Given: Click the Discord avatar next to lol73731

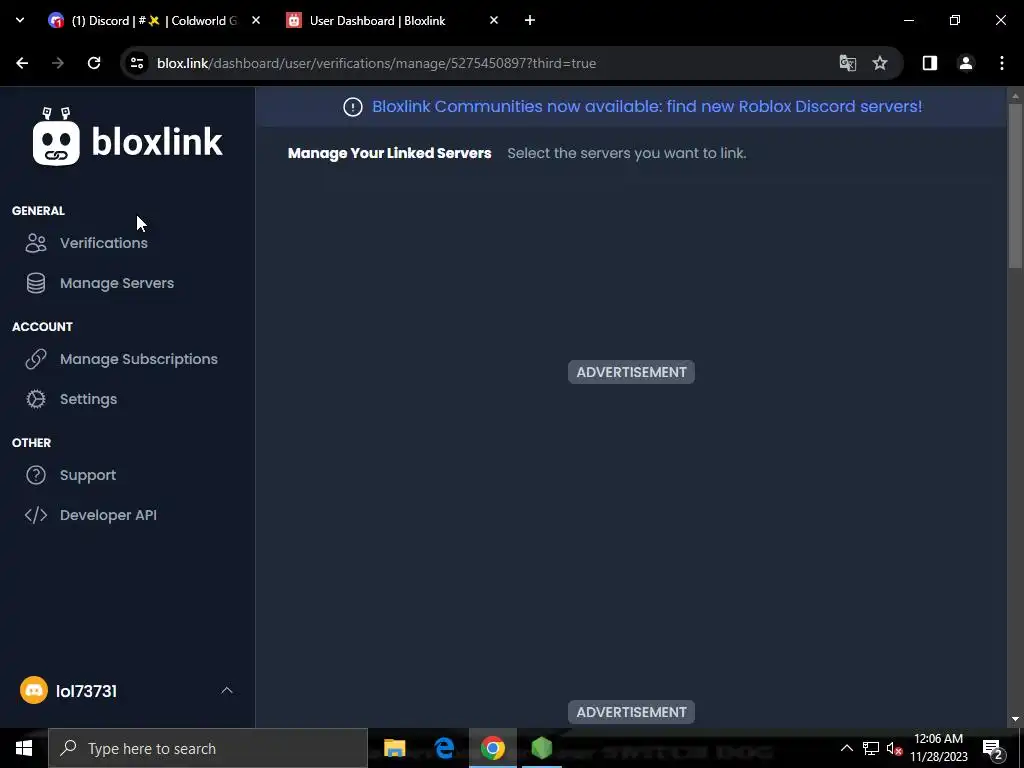Looking at the screenshot, I should [x=34, y=690].
